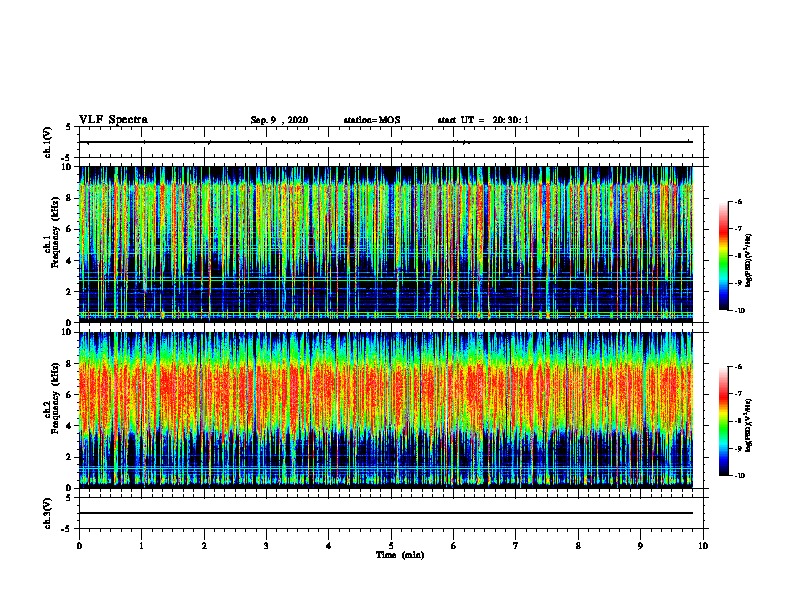Screen dimensions: 792x612
Task: Click the ch.1 voltage waveform trace
Action: point(386,142)
